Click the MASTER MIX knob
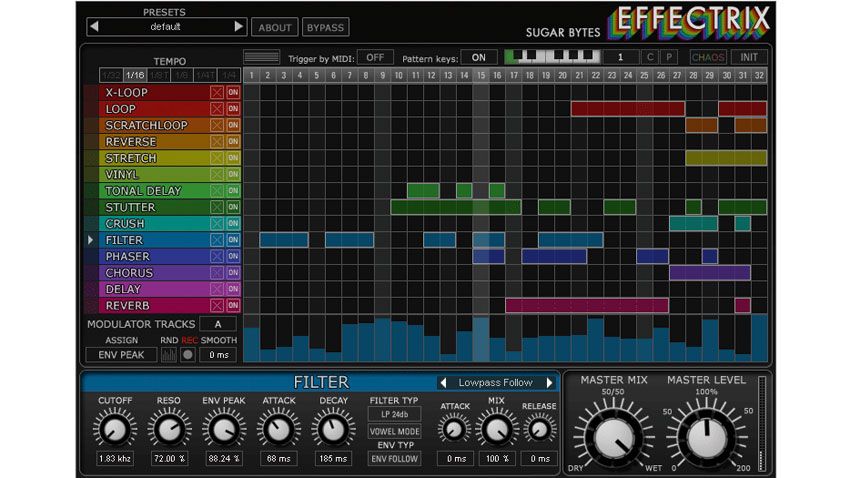The image size is (850, 478). click(614, 436)
